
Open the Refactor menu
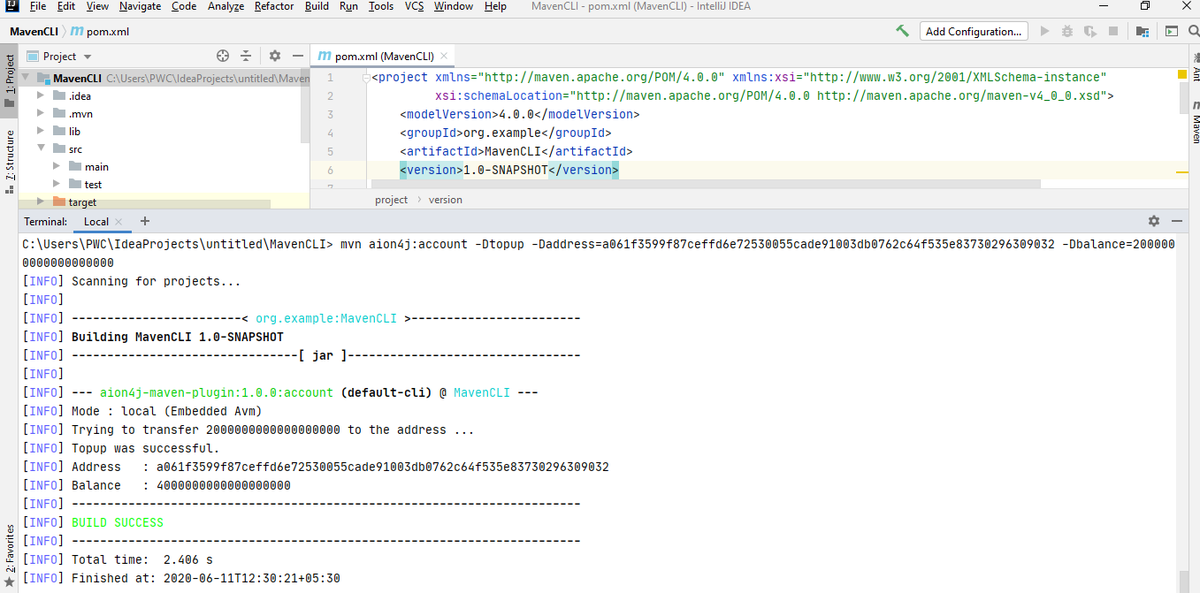(274, 7)
